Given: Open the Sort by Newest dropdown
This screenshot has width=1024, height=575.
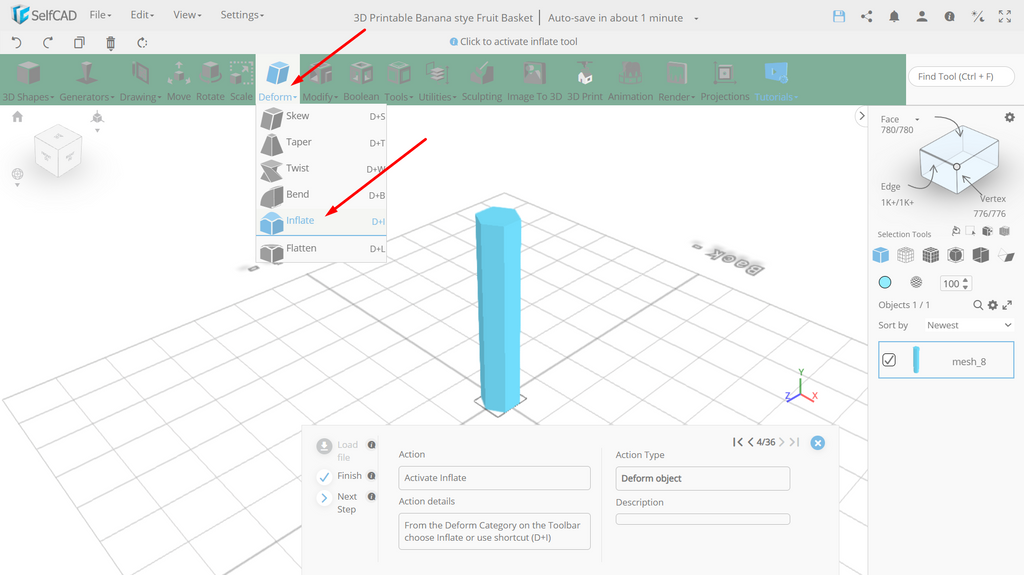Looking at the screenshot, I should click(968, 325).
